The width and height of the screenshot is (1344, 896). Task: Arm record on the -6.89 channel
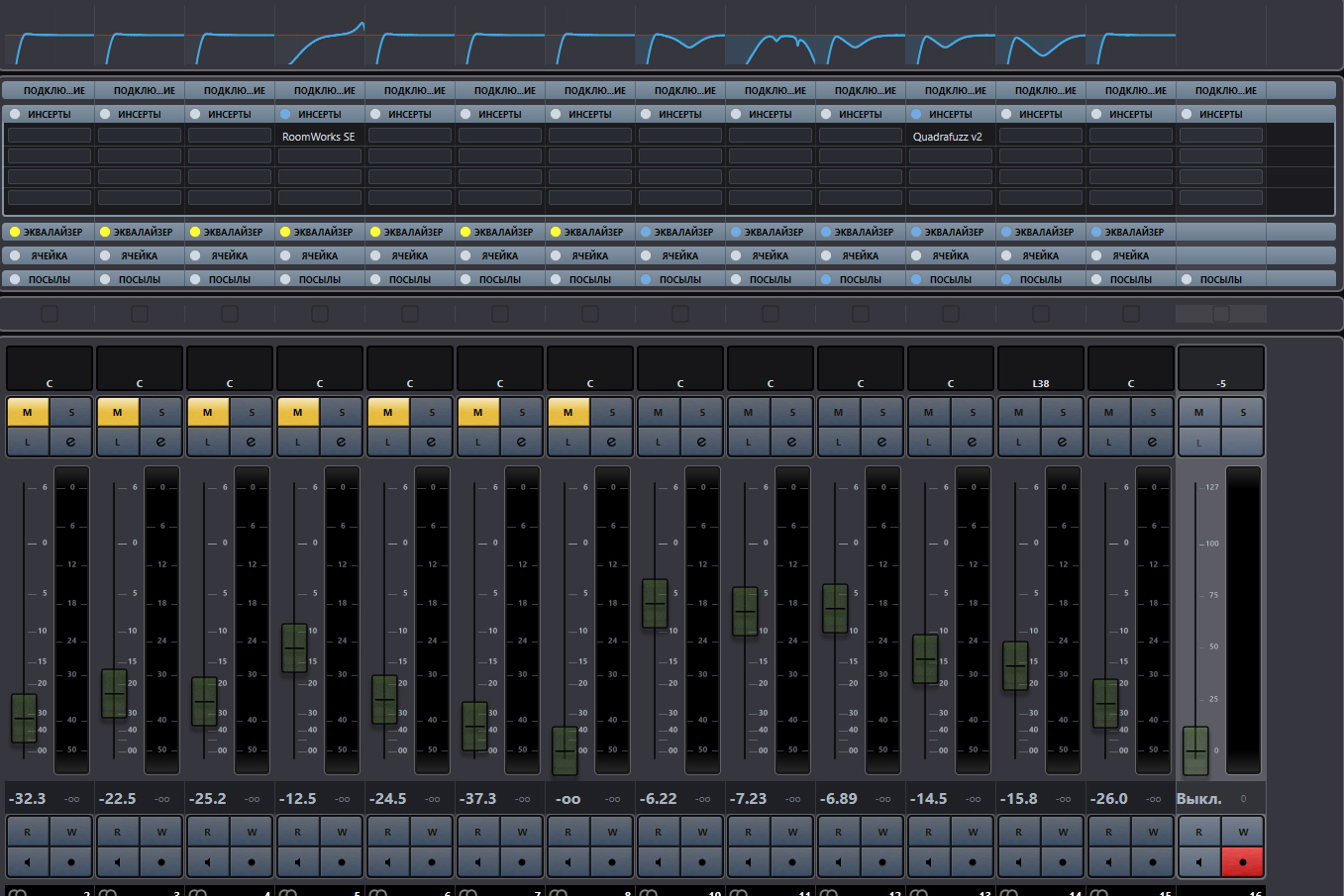click(882, 862)
